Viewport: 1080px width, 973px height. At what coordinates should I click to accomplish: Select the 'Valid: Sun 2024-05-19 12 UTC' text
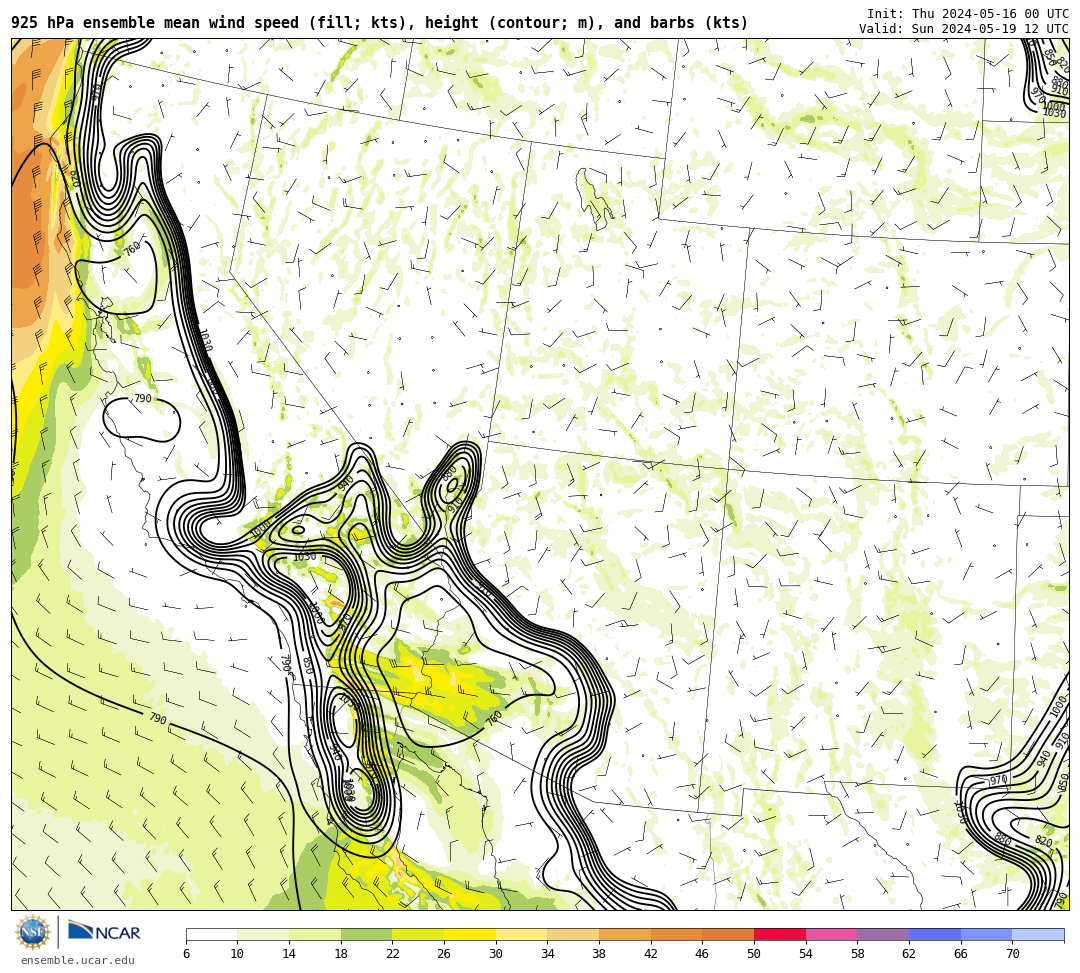coord(964,29)
